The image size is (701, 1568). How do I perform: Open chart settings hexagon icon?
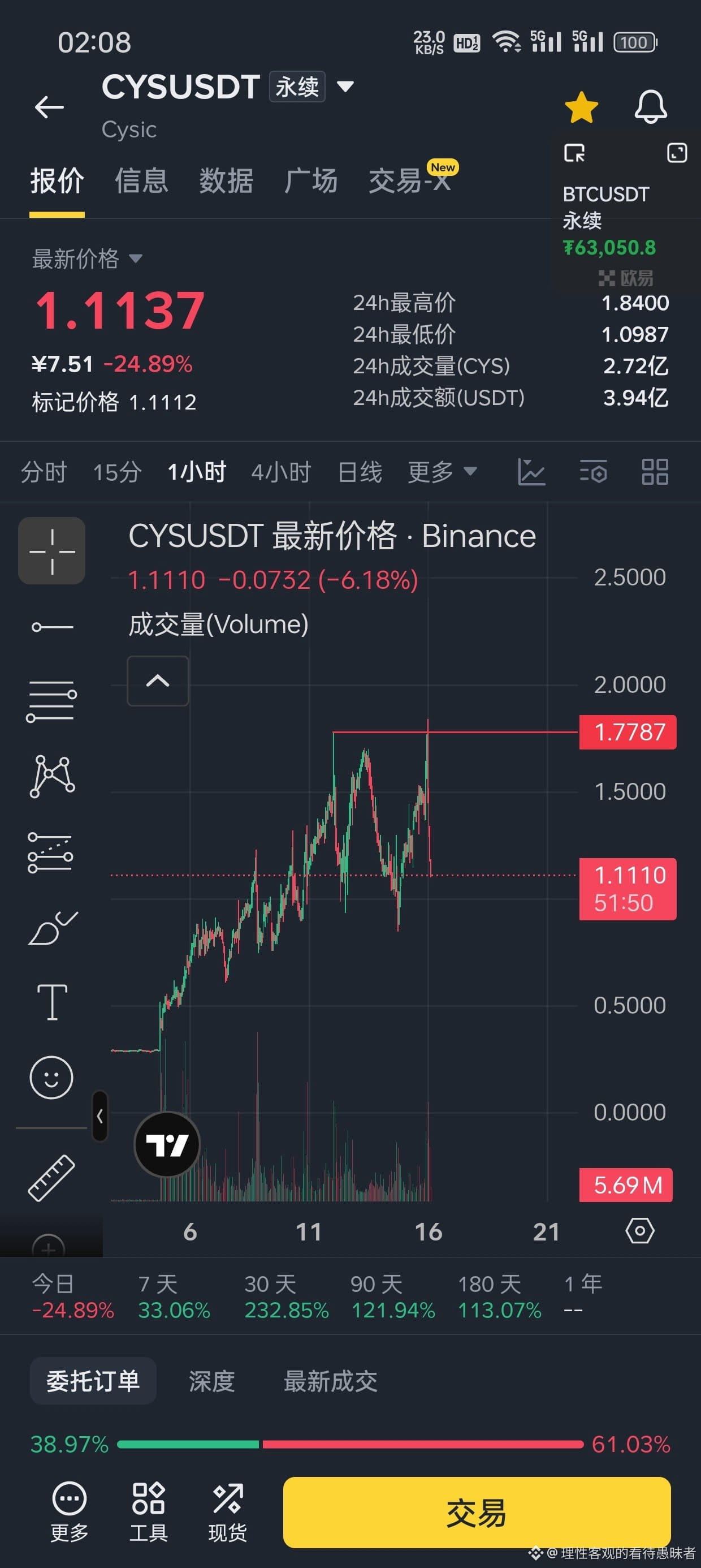[x=639, y=1231]
